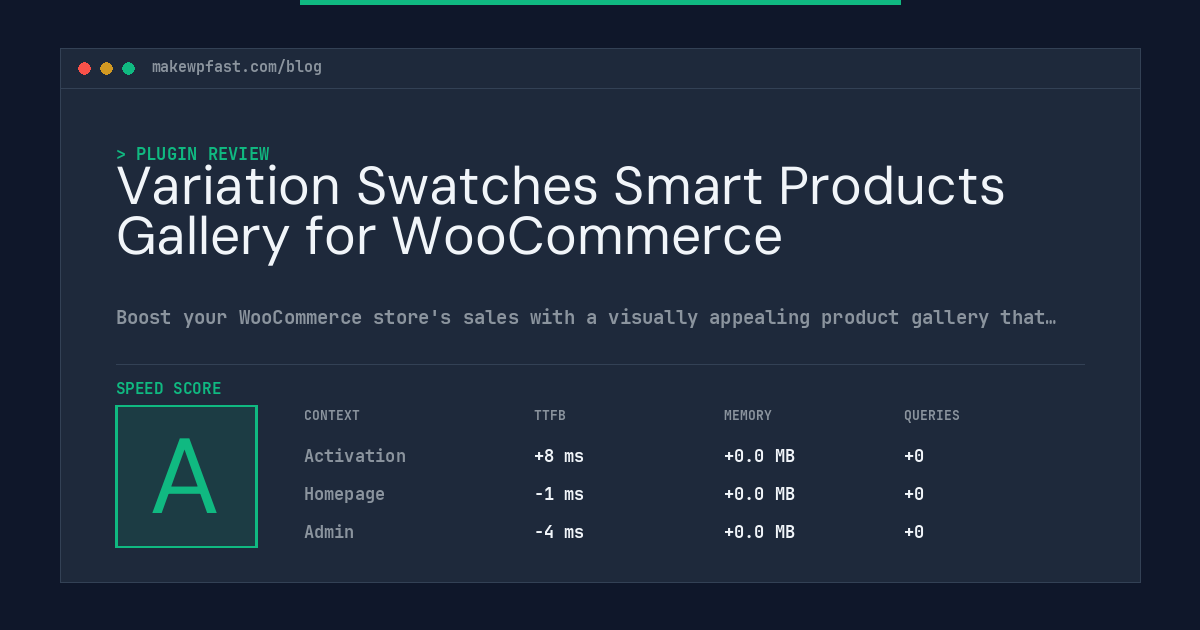Click the Homepage queries value +0
1200x630 pixels.
tap(914, 494)
